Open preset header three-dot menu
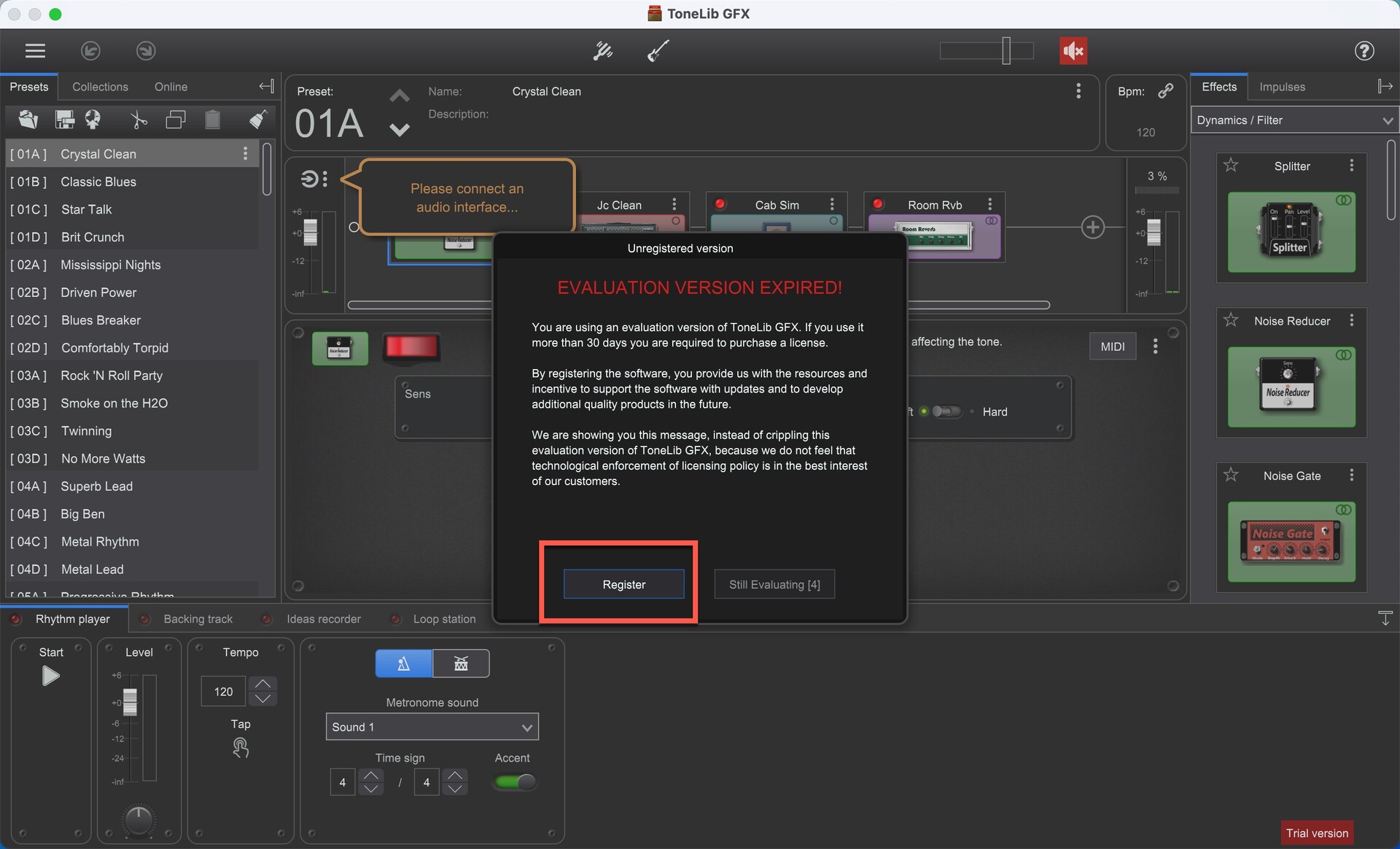The image size is (1400, 849). (1078, 91)
